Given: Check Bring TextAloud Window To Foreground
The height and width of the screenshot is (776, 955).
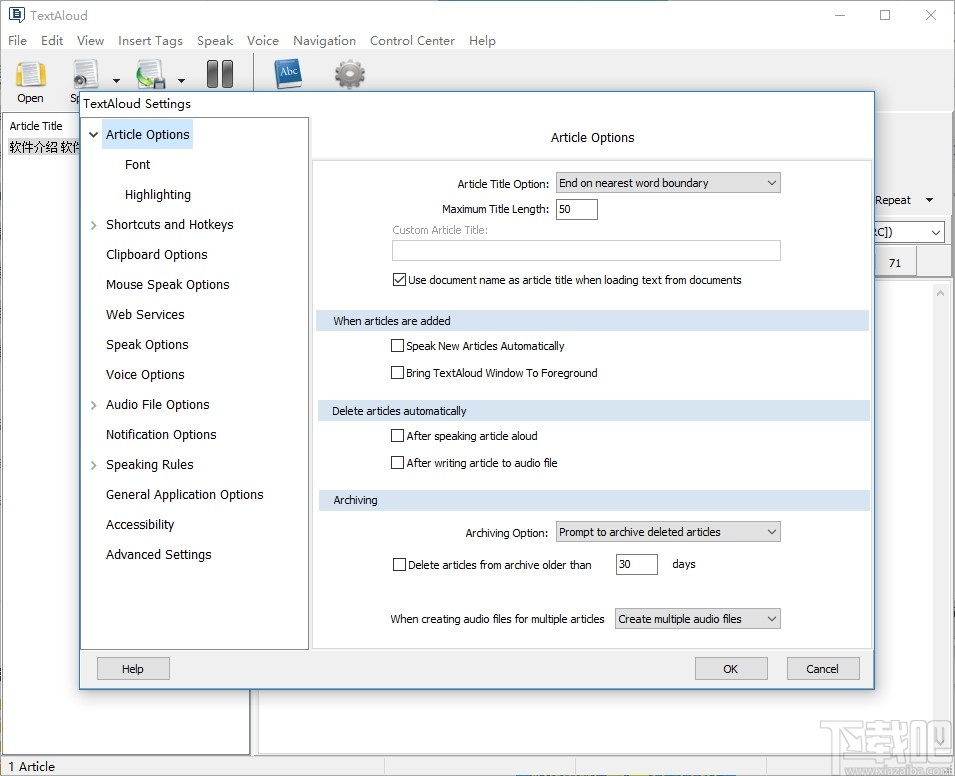Looking at the screenshot, I should (x=397, y=372).
